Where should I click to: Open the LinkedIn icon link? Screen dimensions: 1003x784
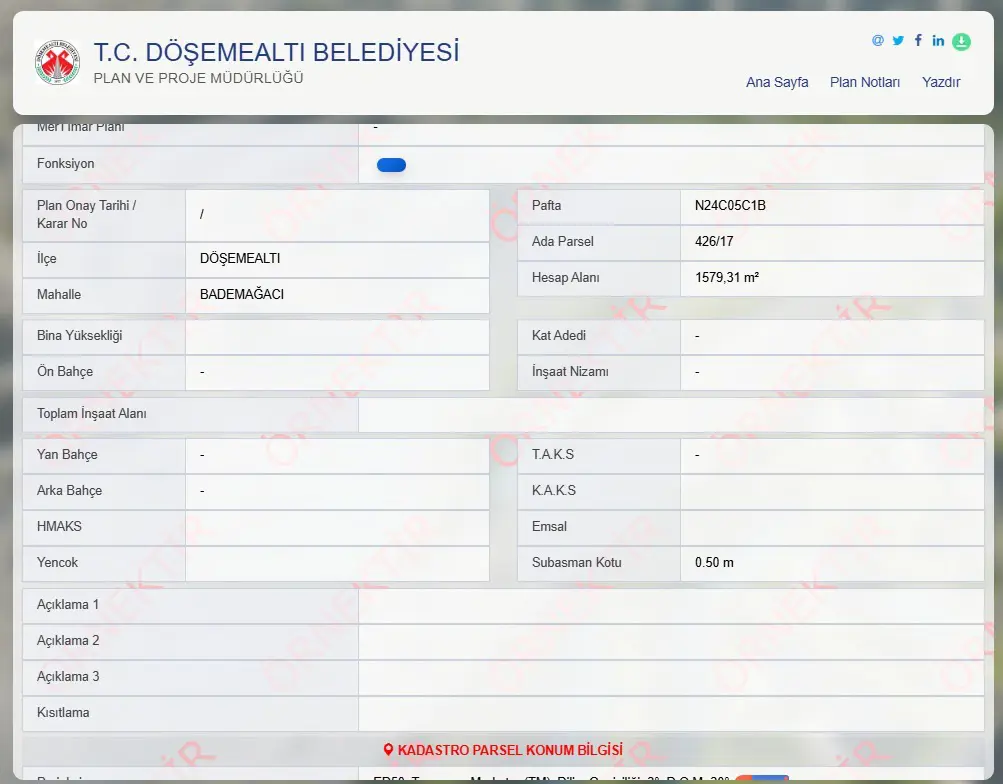[938, 41]
